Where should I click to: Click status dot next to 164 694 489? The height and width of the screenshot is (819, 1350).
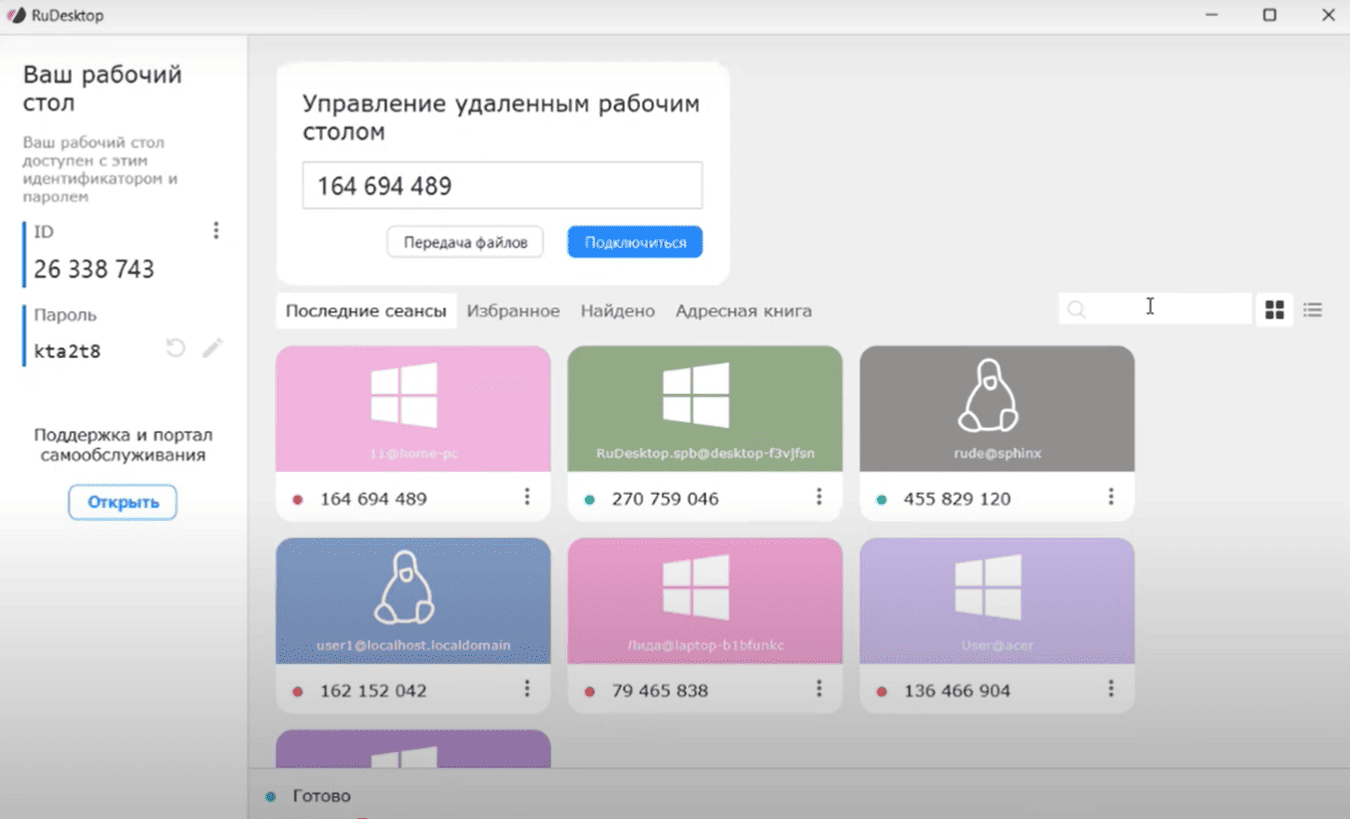point(298,499)
